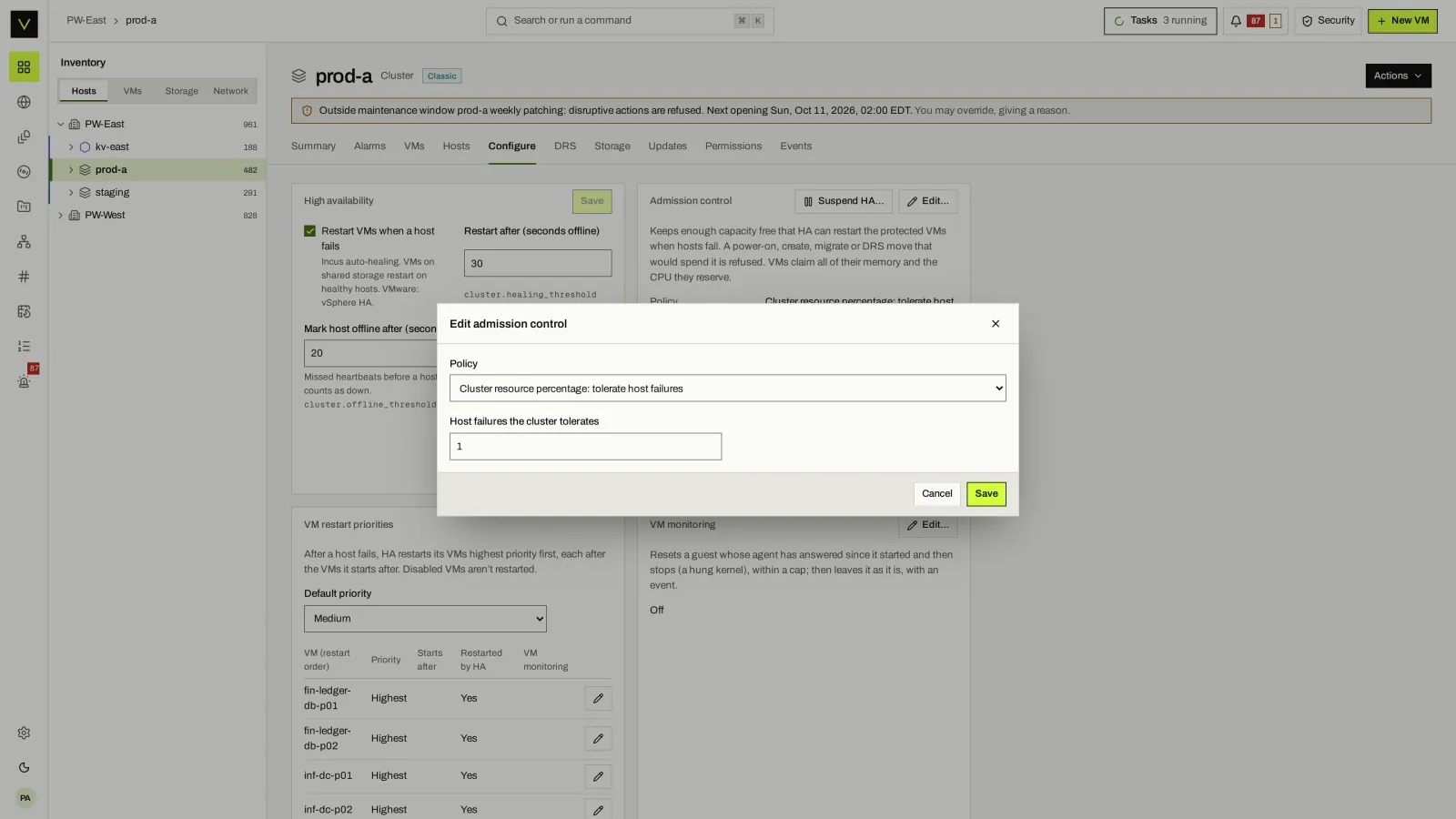The height and width of the screenshot is (819, 1456).
Task: Open settings gear in left sidebar
Action: pyautogui.click(x=24, y=733)
